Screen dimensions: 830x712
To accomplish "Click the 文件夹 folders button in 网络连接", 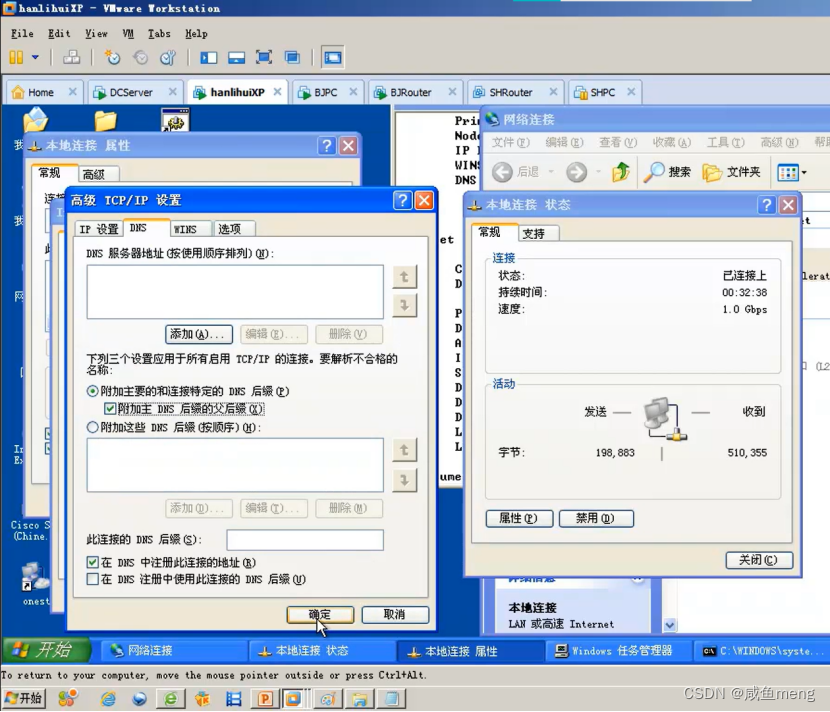I will (731, 172).
